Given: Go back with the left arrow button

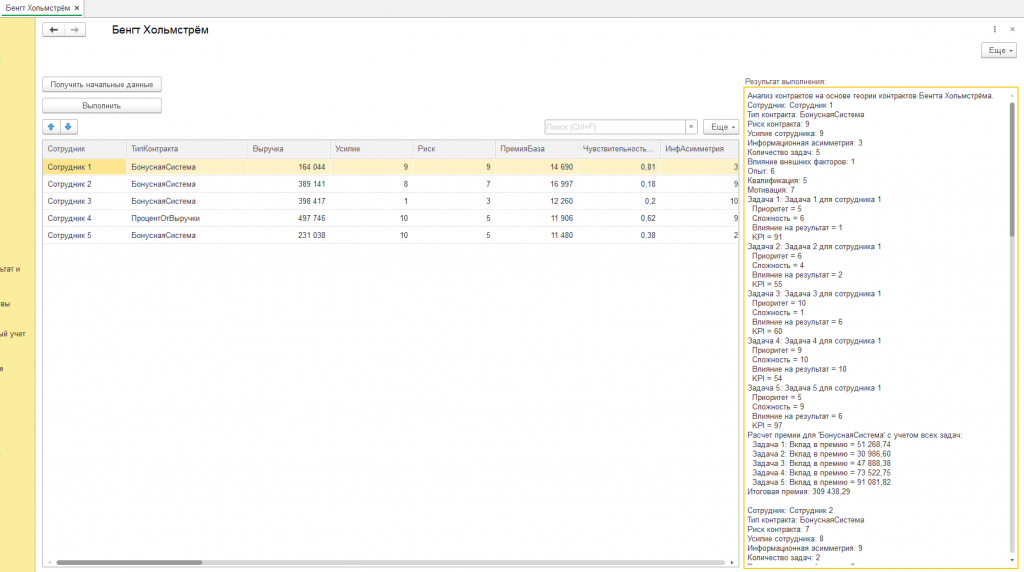Looking at the screenshot, I should point(54,30).
